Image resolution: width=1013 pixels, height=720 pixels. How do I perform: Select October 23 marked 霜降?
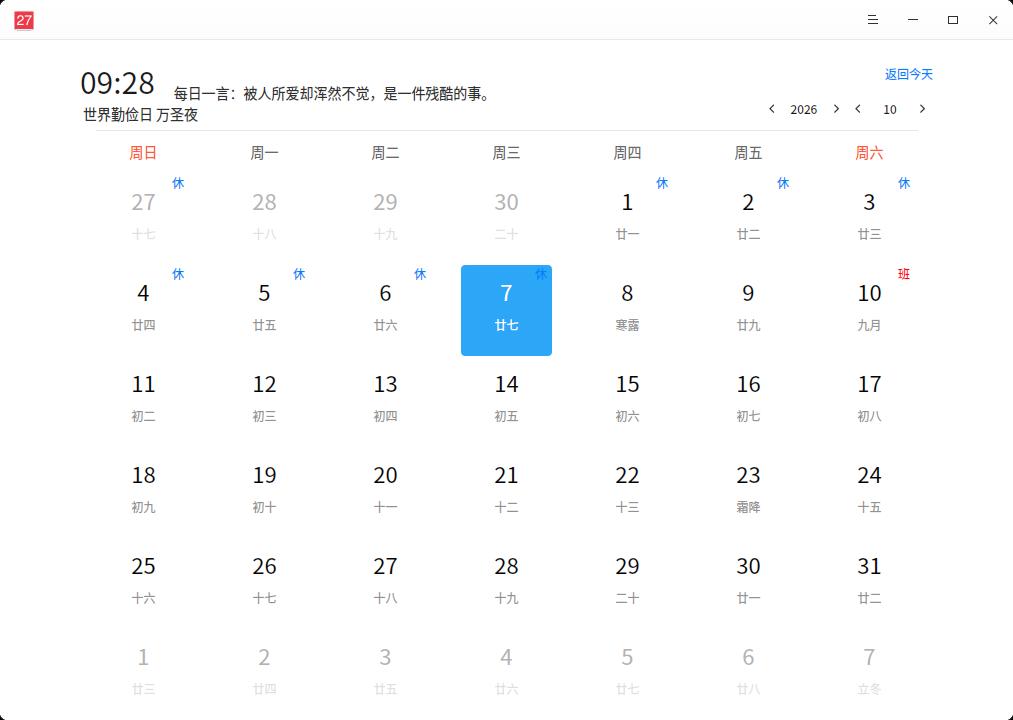[x=748, y=492]
